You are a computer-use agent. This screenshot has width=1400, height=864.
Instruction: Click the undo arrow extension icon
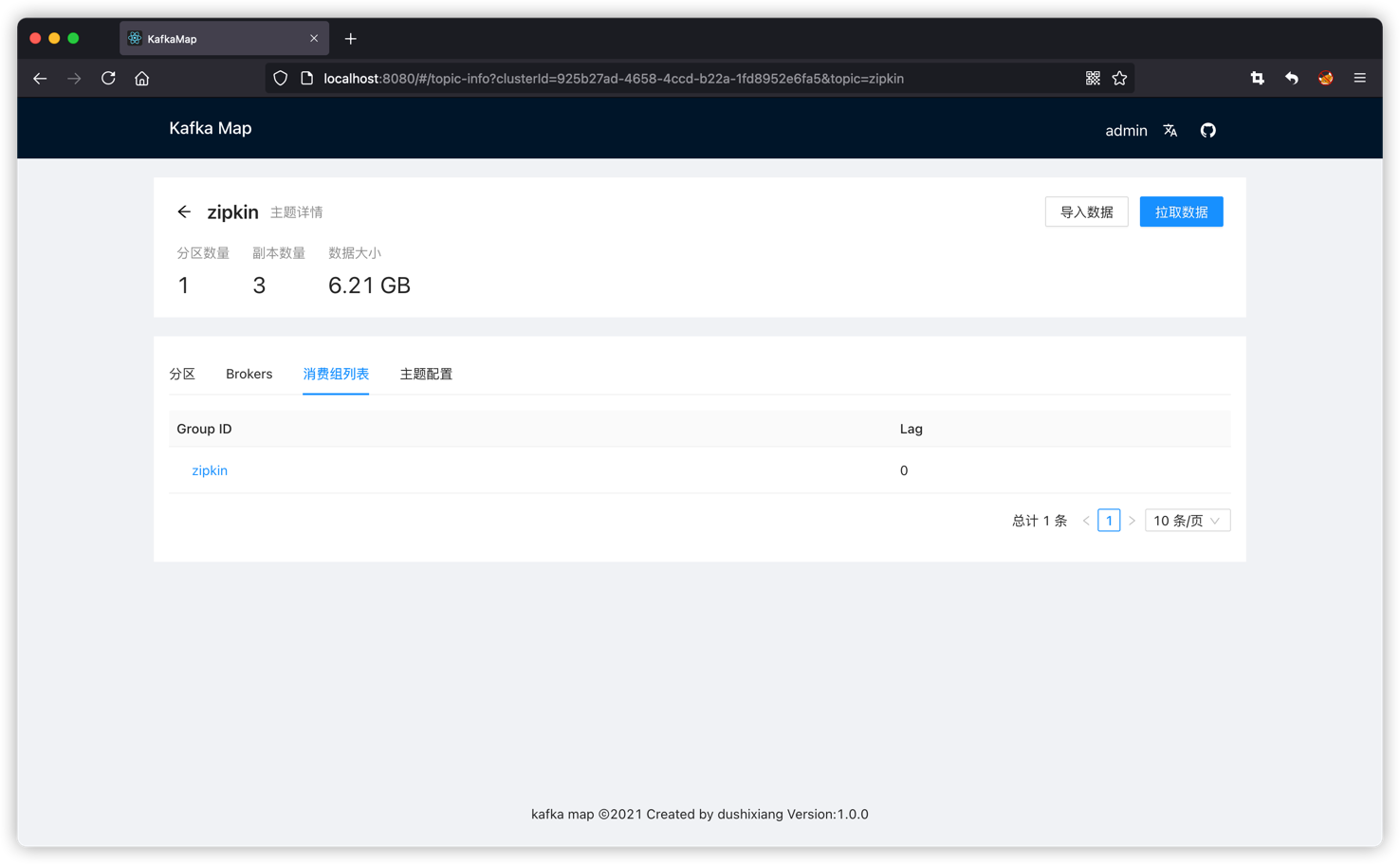1292,79
